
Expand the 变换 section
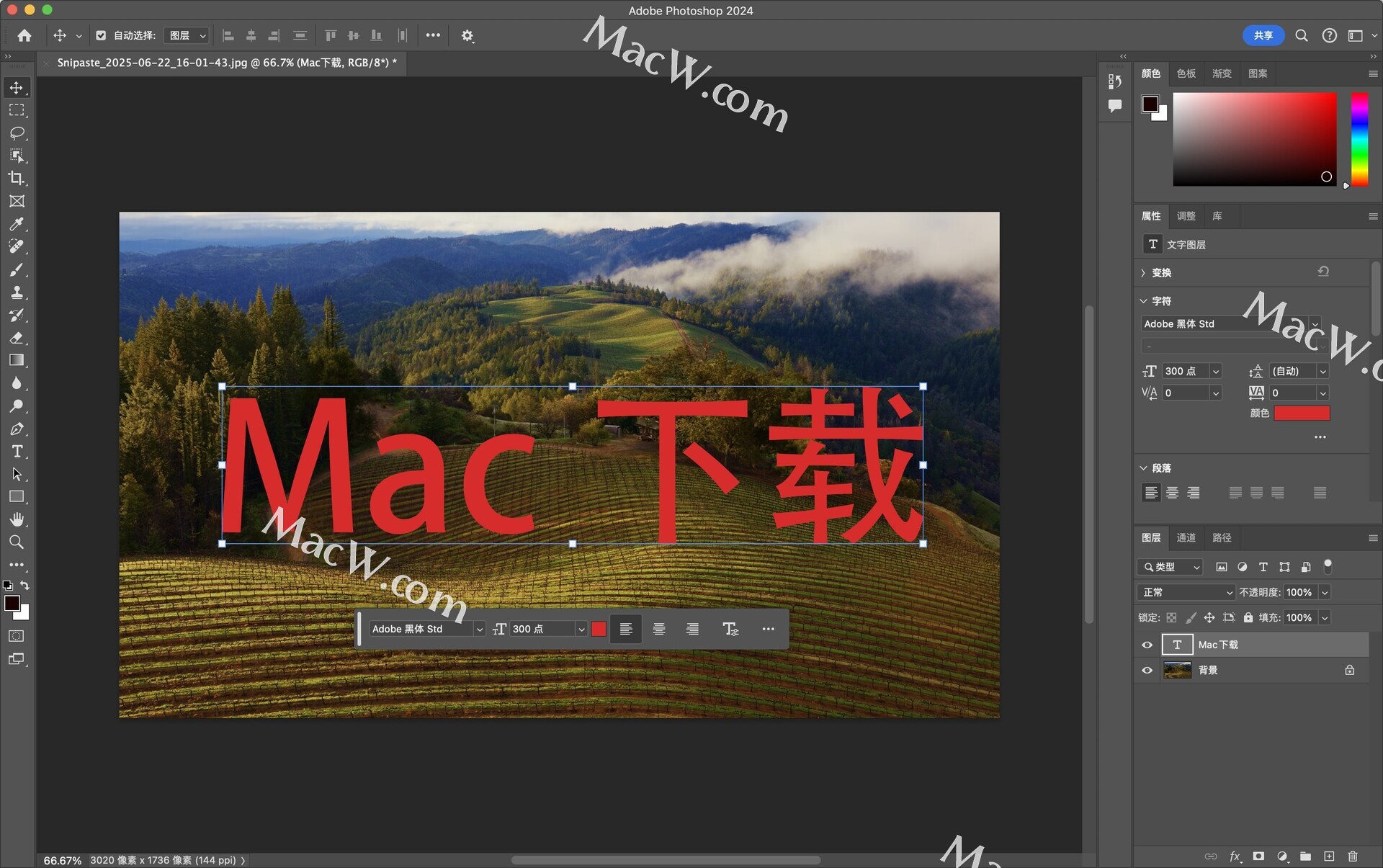[x=1143, y=273]
